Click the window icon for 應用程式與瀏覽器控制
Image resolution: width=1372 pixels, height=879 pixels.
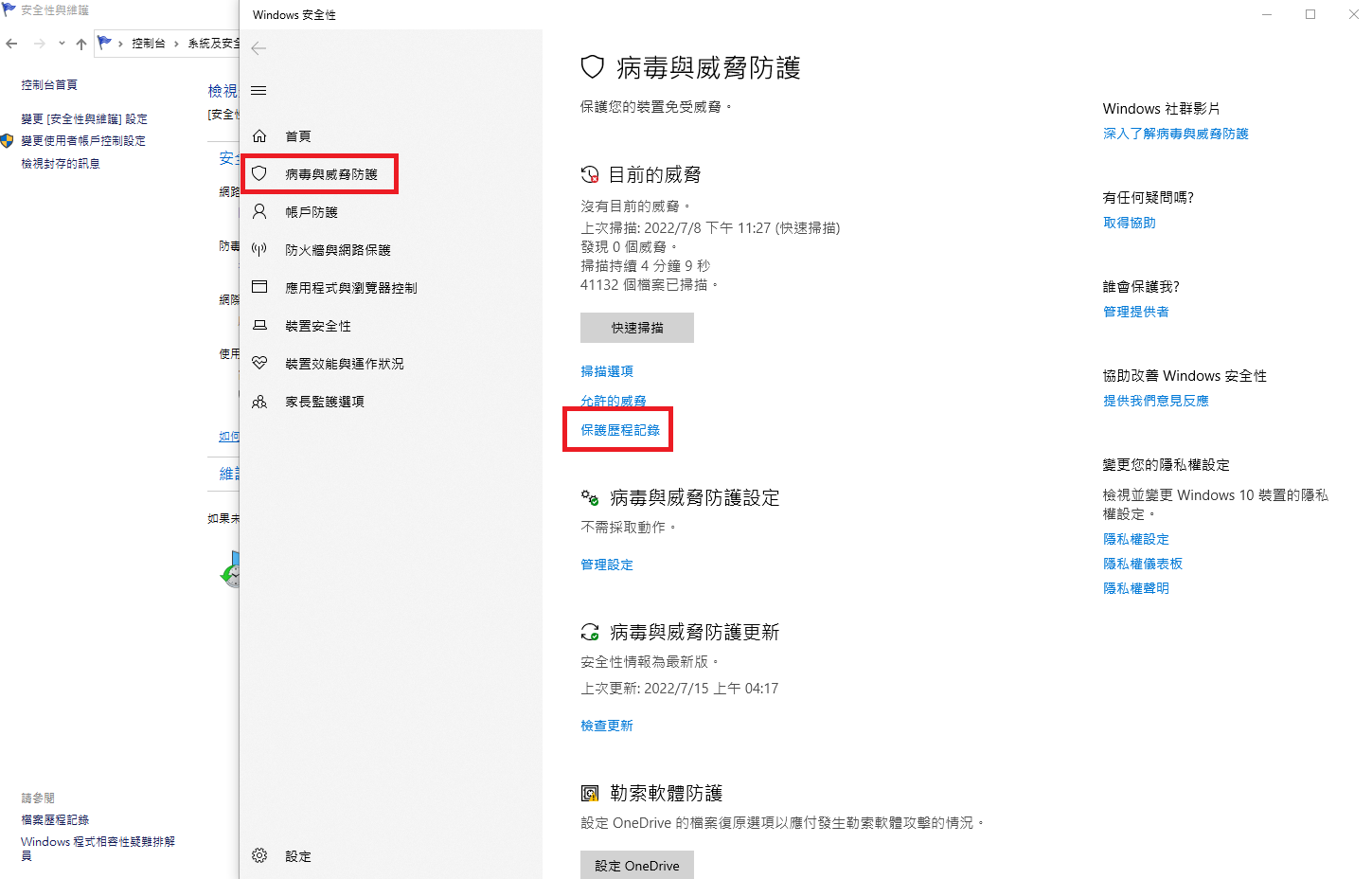259,287
